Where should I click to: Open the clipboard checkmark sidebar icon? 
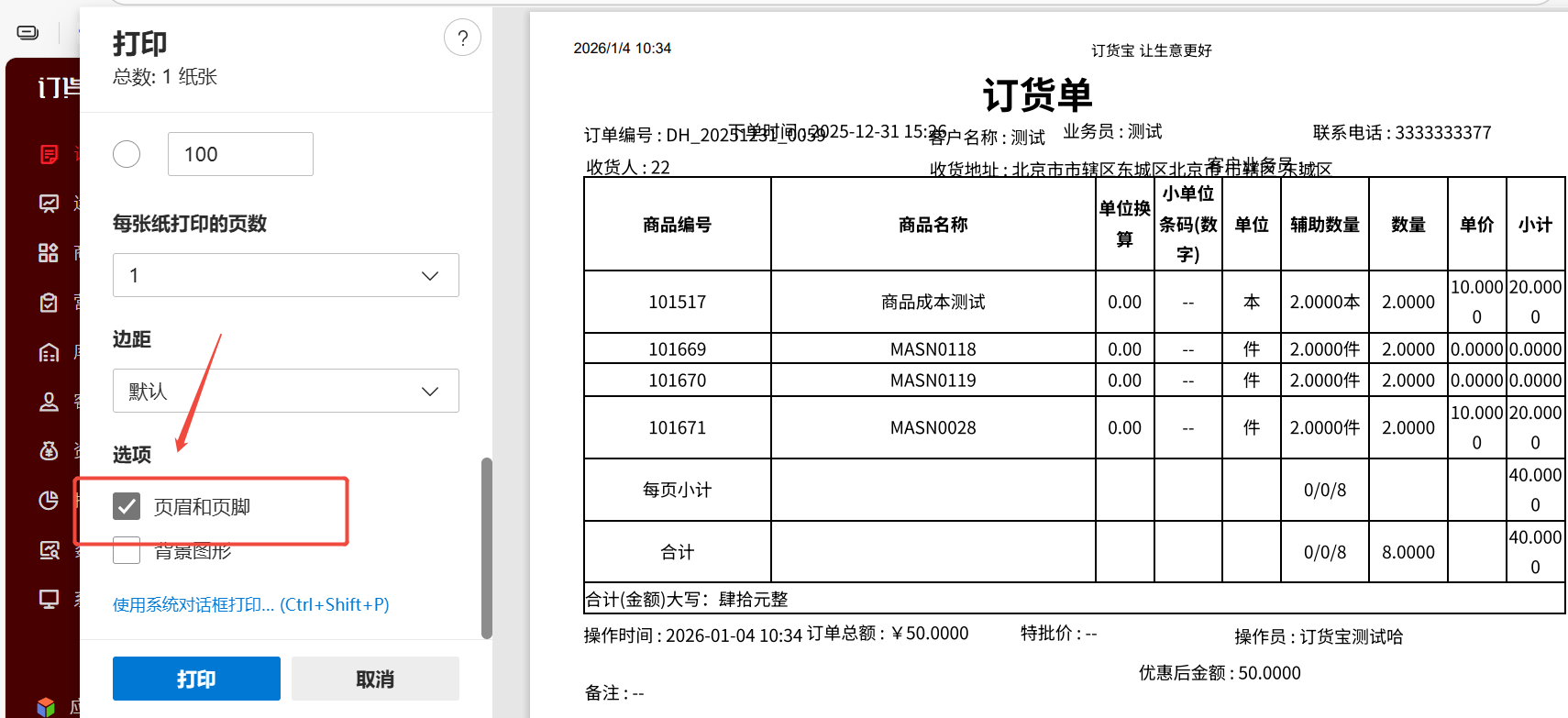coord(50,303)
